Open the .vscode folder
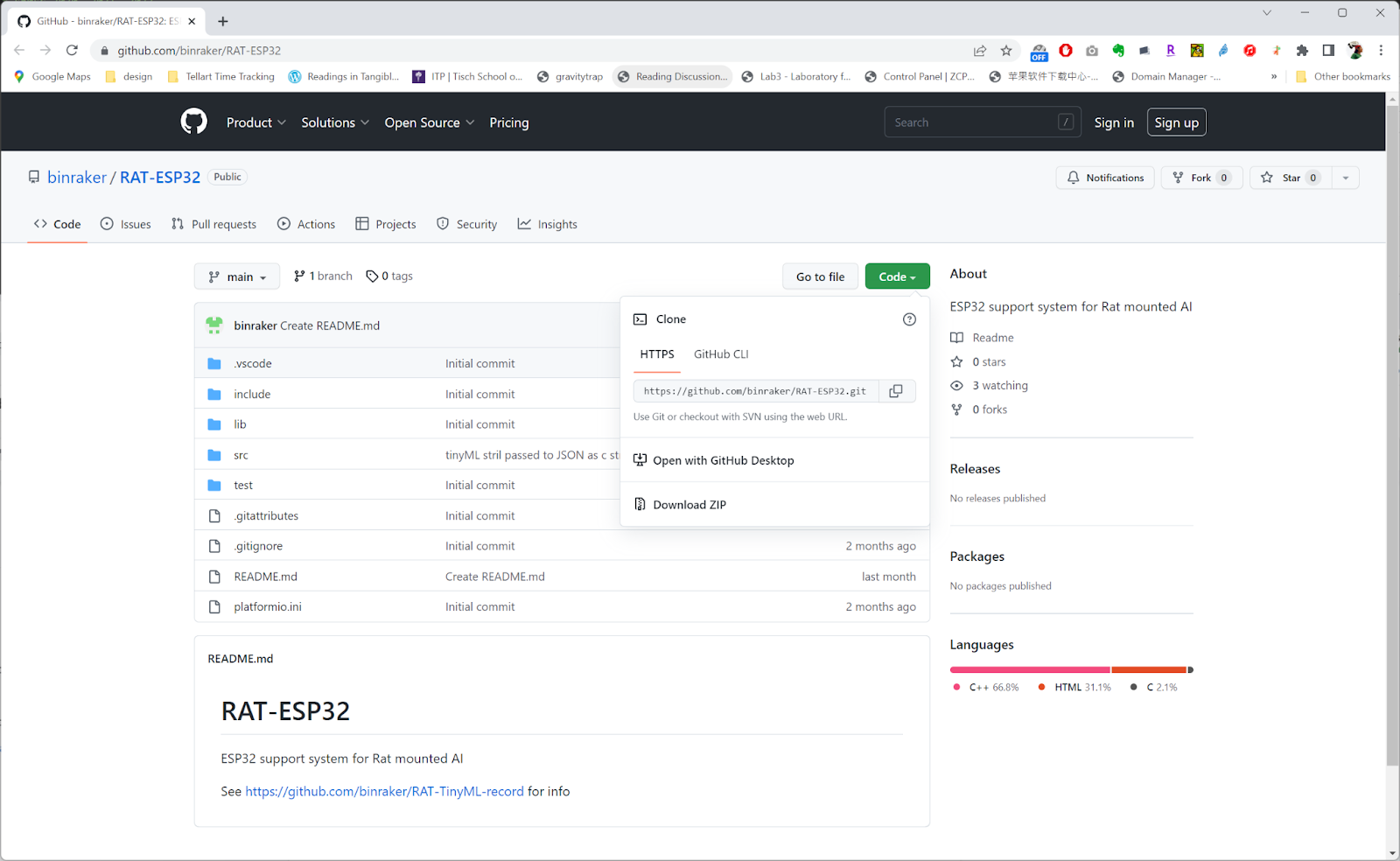1400x861 pixels. pyautogui.click(x=253, y=363)
